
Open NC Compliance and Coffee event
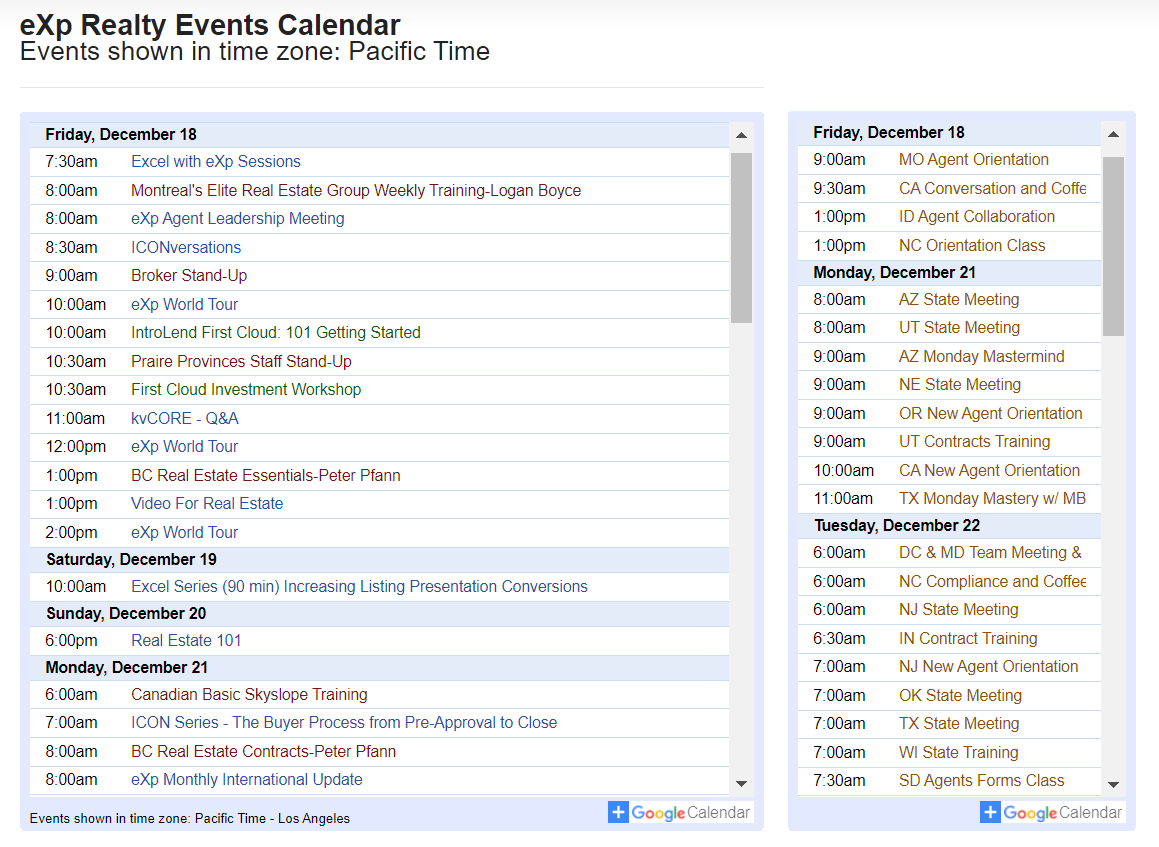[x=992, y=582]
